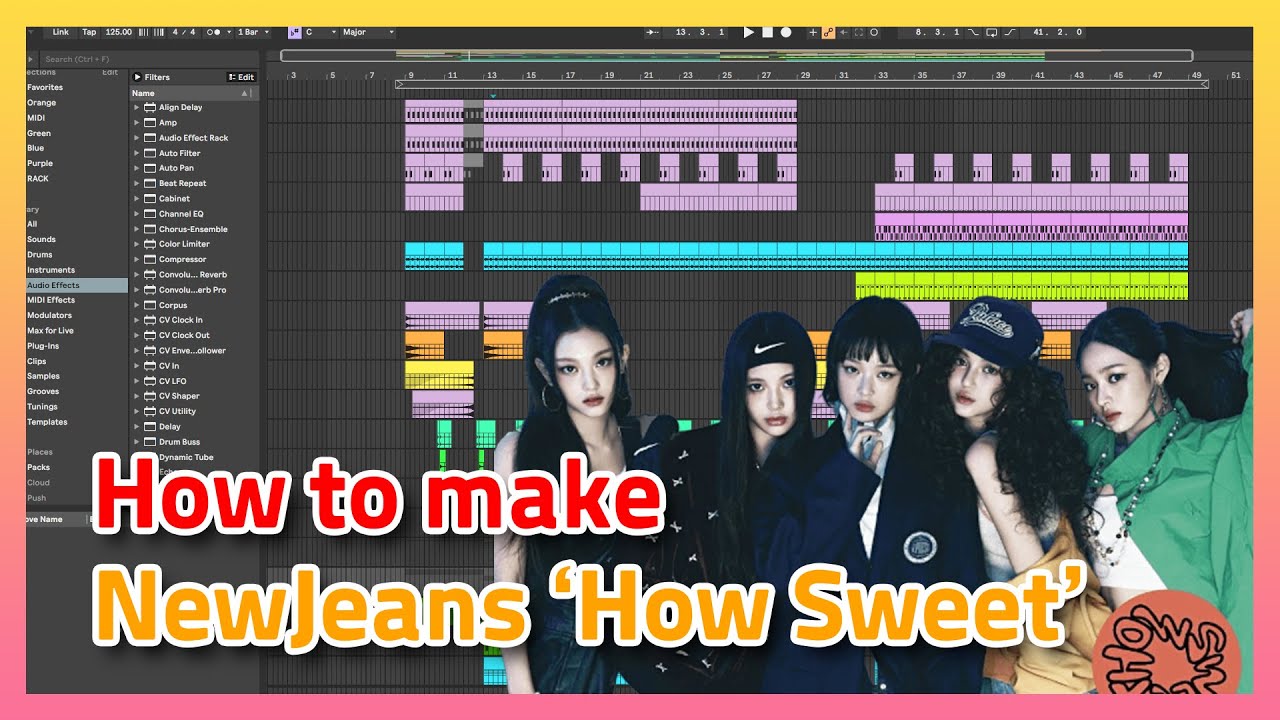Screen dimensions: 1280x720
Task: Expand the Audio Effect Rack presets
Action: click(x=137, y=138)
